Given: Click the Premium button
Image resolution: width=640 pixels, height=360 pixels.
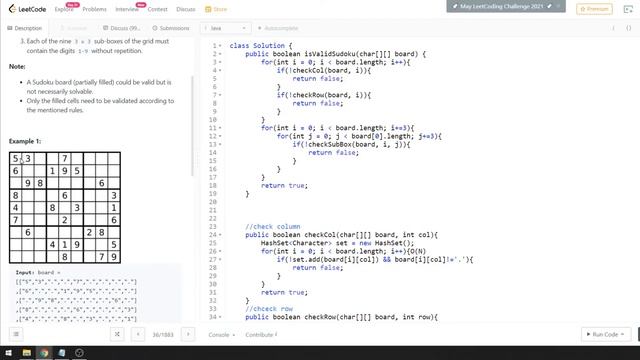Looking at the screenshot, I should [x=594, y=9].
